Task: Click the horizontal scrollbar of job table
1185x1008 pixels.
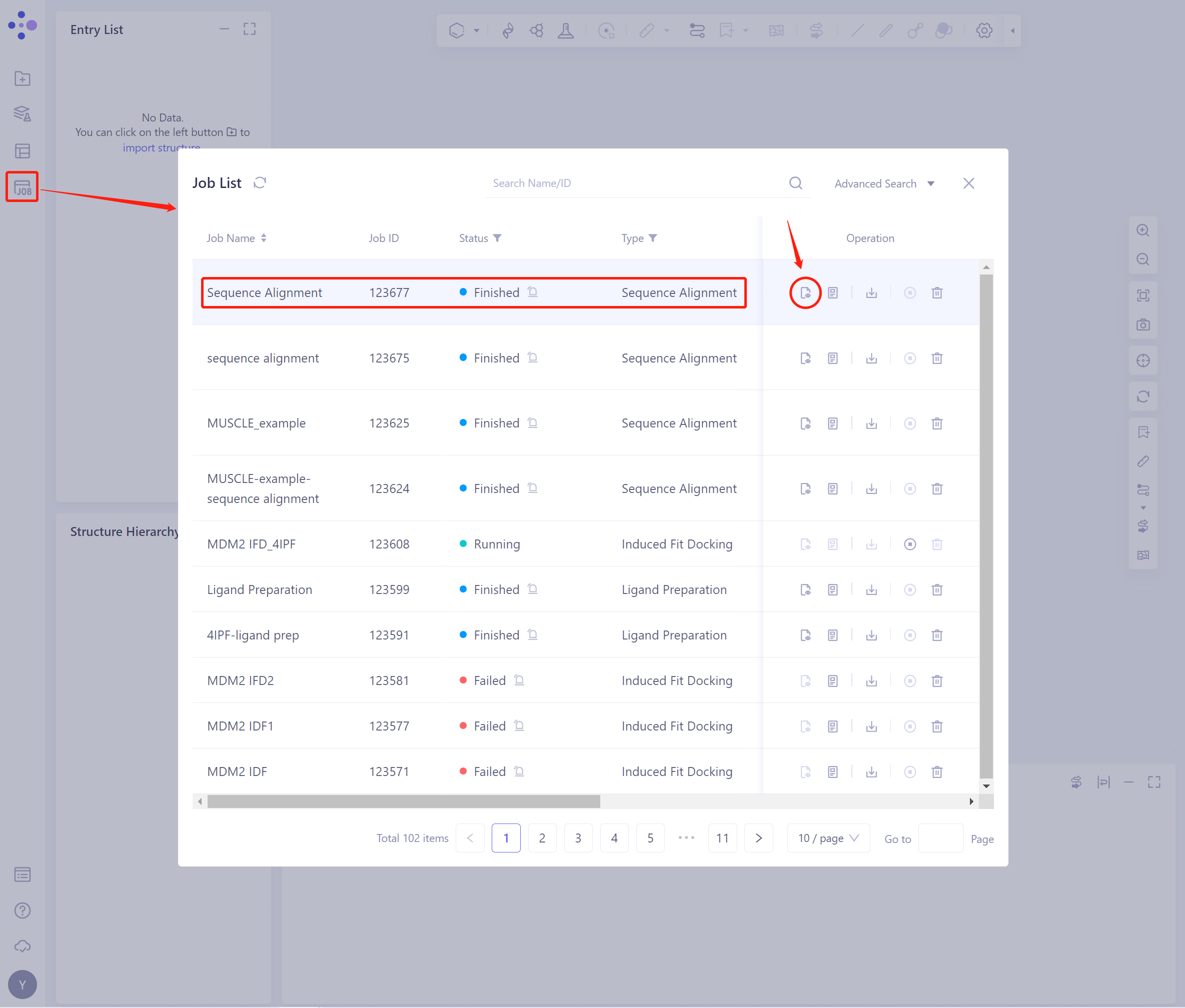Action: click(403, 801)
